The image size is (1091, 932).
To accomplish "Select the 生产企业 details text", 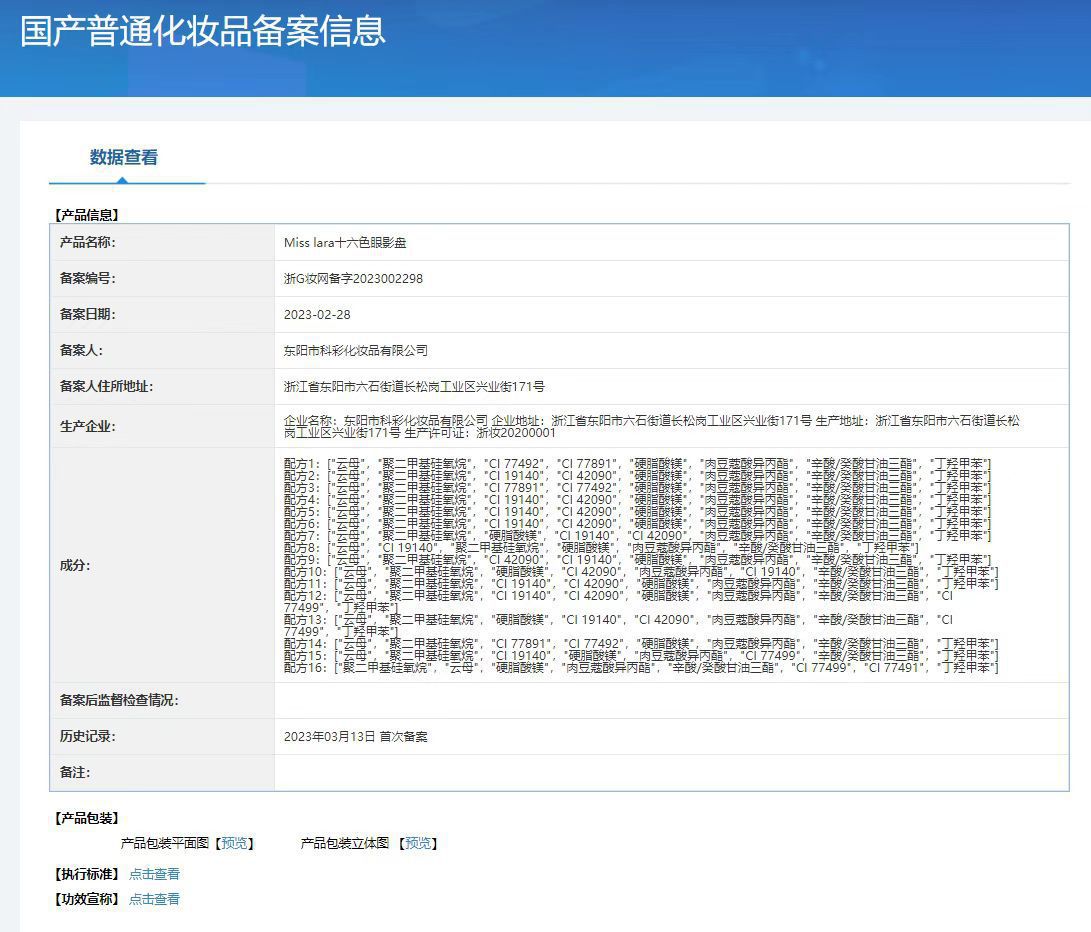I will pos(651,427).
